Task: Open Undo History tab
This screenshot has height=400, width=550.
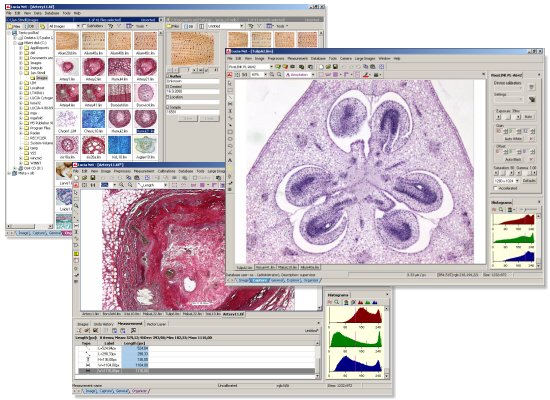Action: 103,324
